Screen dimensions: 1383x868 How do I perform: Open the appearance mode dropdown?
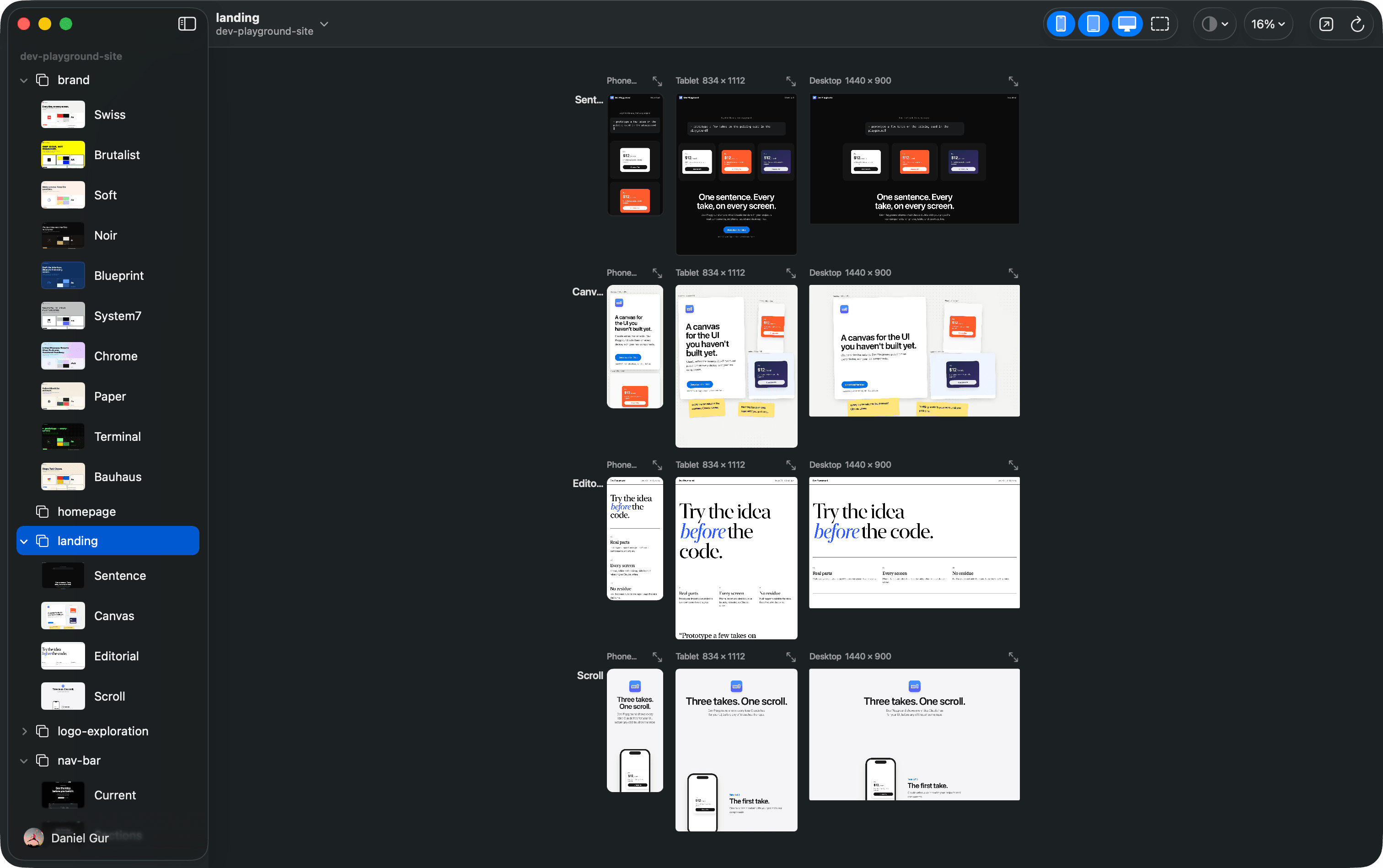(x=1215, y=23)
